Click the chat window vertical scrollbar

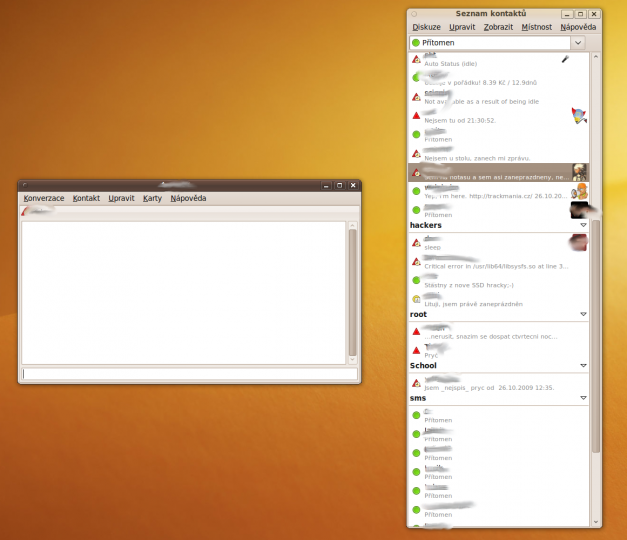click(352, 292)
